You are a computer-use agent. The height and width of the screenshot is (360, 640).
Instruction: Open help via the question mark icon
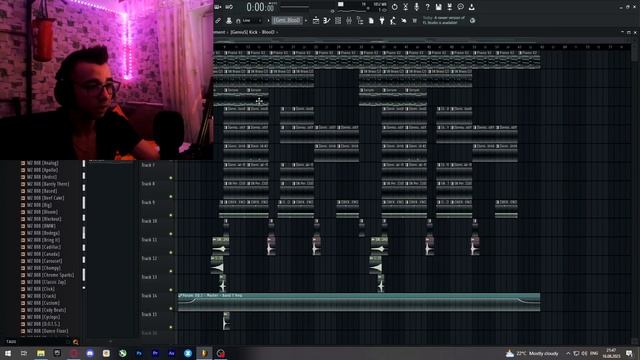click(427, 7)
